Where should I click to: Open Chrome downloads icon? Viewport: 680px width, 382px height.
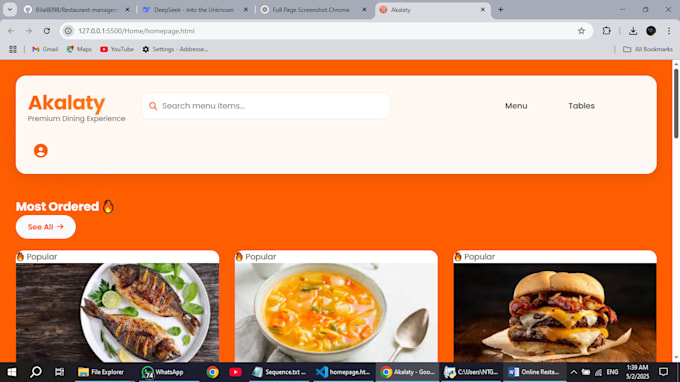(x=633, y=31)
